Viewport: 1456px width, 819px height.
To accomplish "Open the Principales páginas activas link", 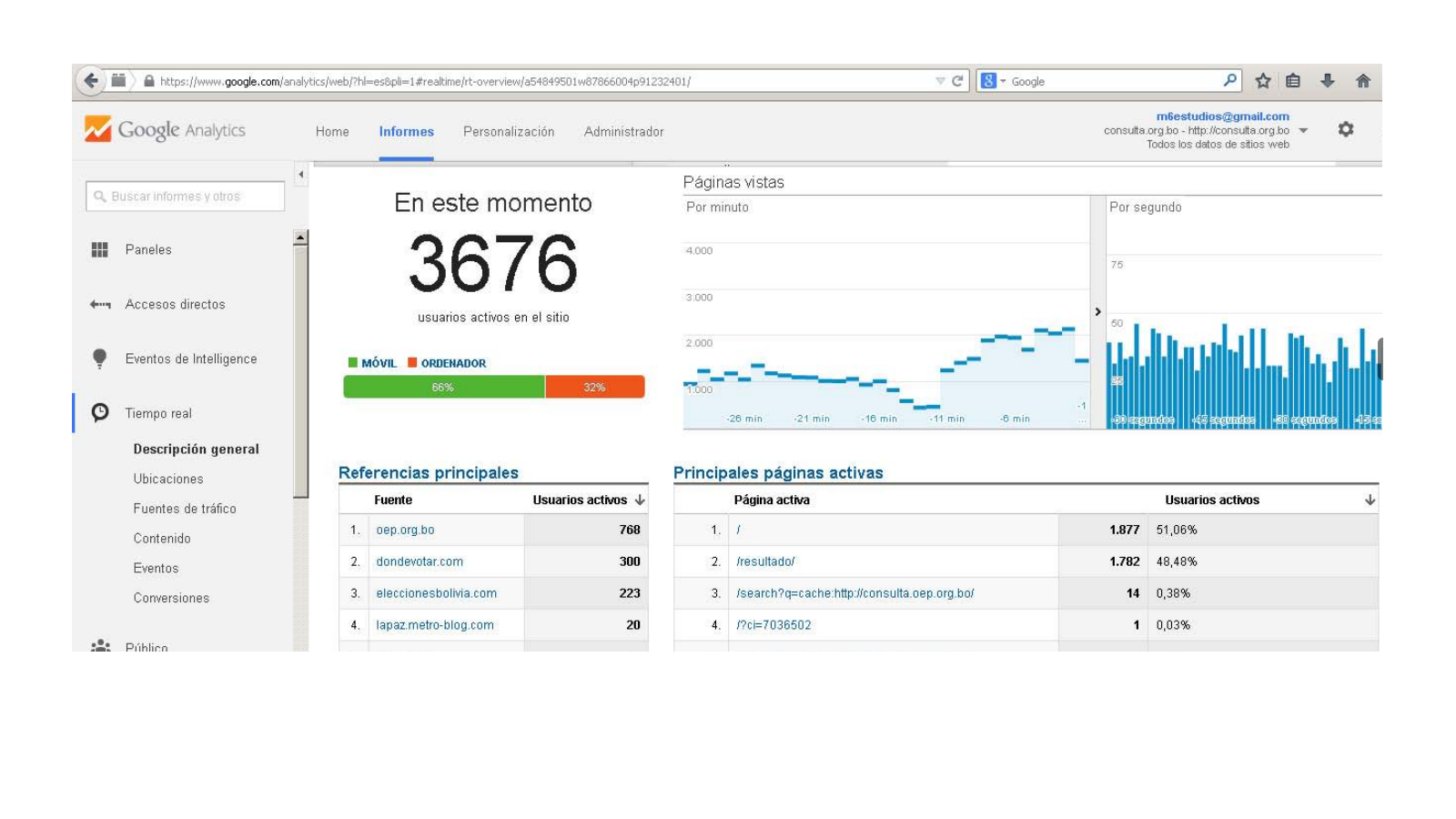I will click(778, 472).
